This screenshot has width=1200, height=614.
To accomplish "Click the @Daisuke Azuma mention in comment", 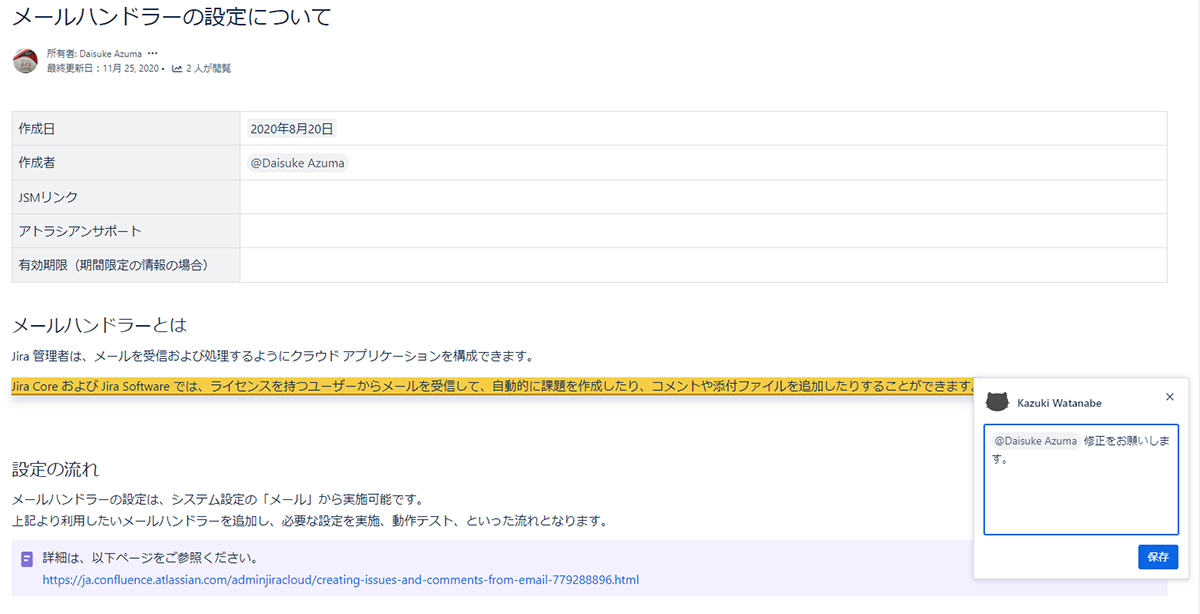I will click(x=1035, y=441).
